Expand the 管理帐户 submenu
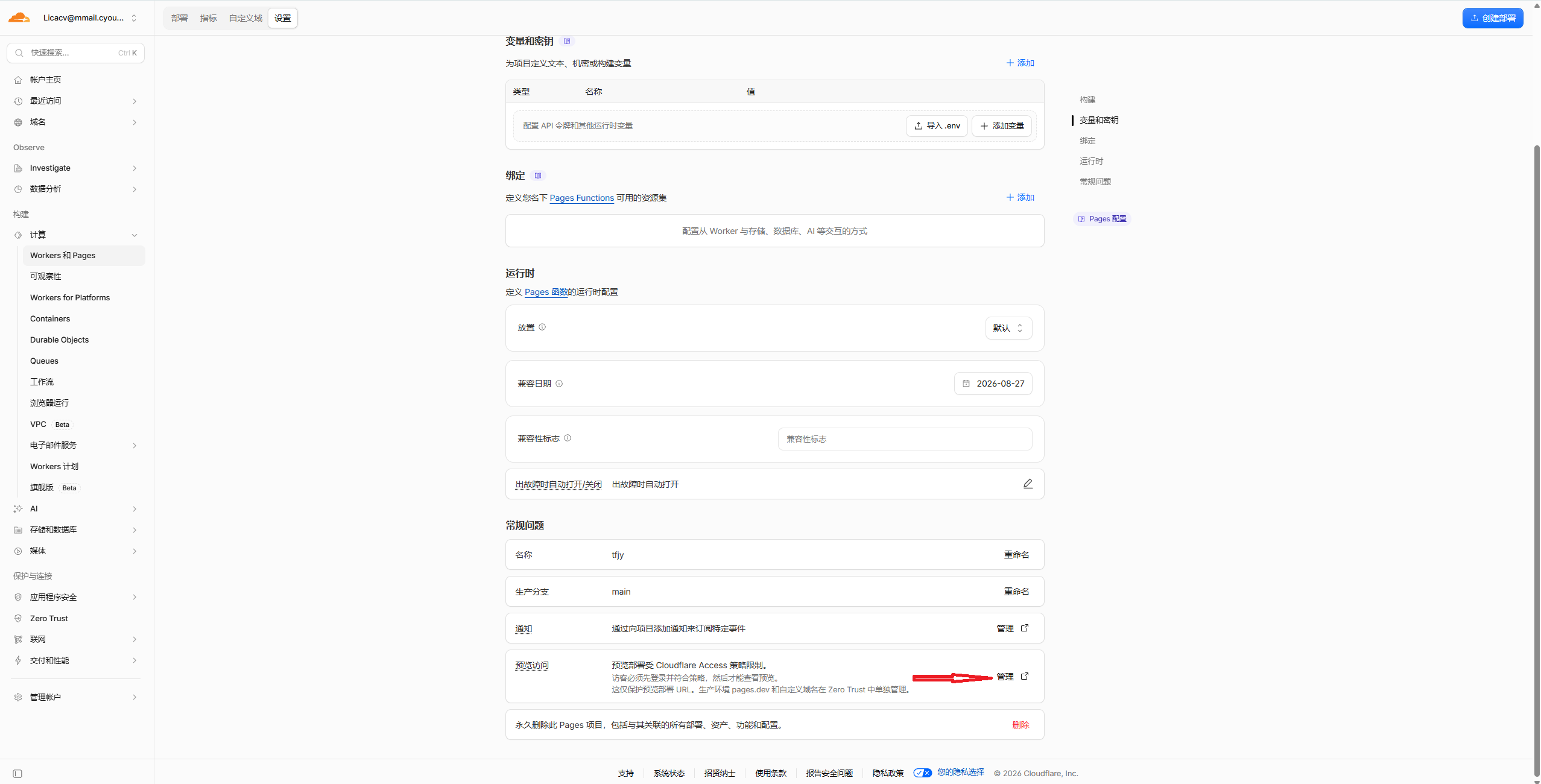This screenshot has width=1541, height=784. click(134, 697)
